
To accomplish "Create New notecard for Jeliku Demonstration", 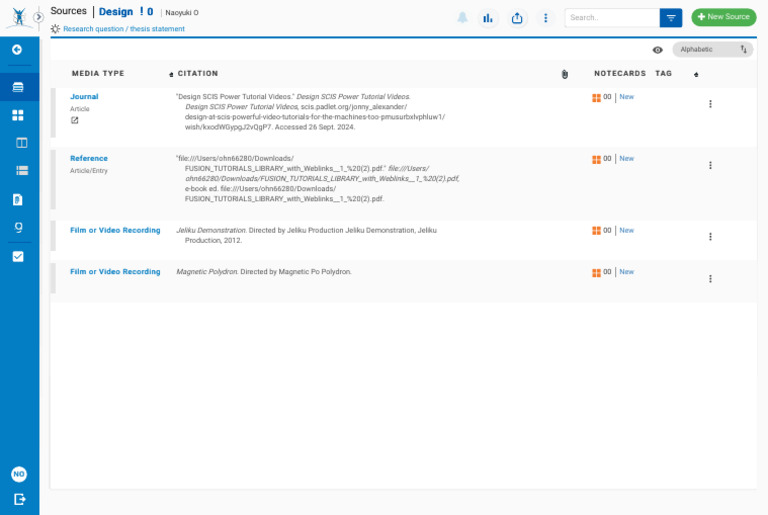I will click(x=626, y=230).
